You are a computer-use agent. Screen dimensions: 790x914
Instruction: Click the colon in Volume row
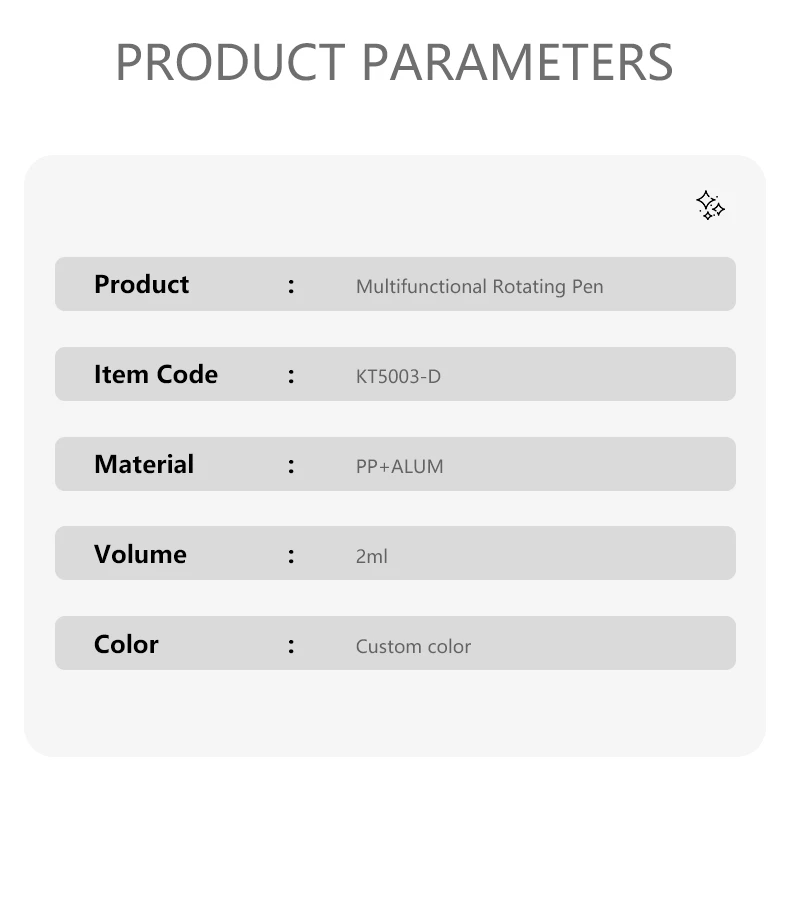click(291, 556)
